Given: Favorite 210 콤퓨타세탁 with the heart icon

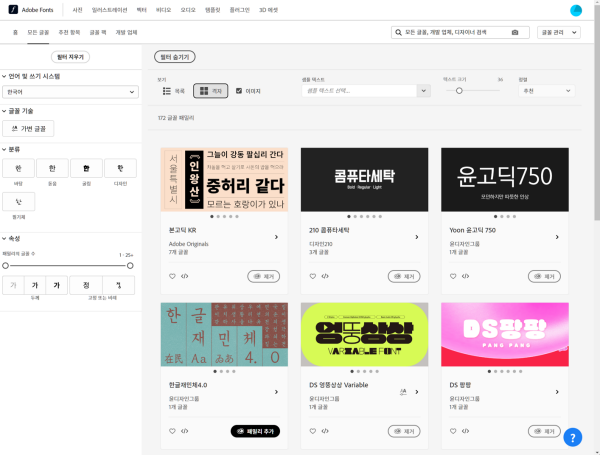Looking at the screenshot, I should click(313, 276).
